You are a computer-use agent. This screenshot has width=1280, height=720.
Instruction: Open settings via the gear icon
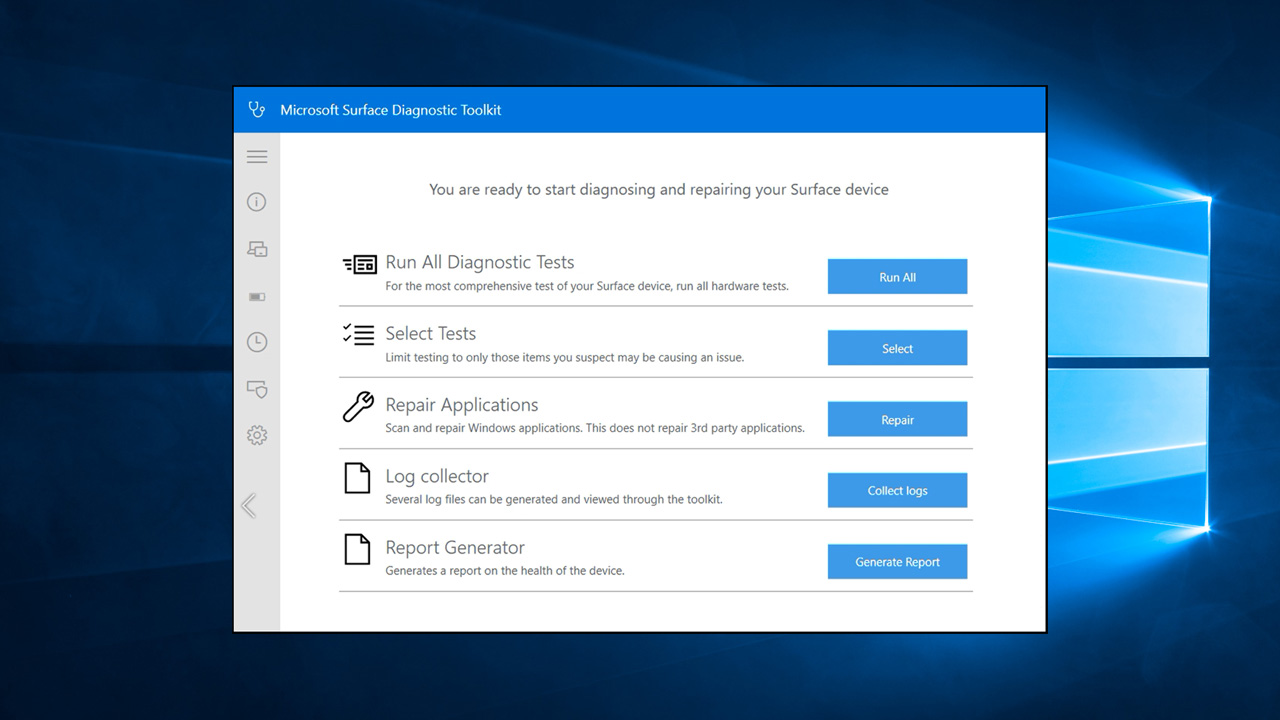pos(257,435)
